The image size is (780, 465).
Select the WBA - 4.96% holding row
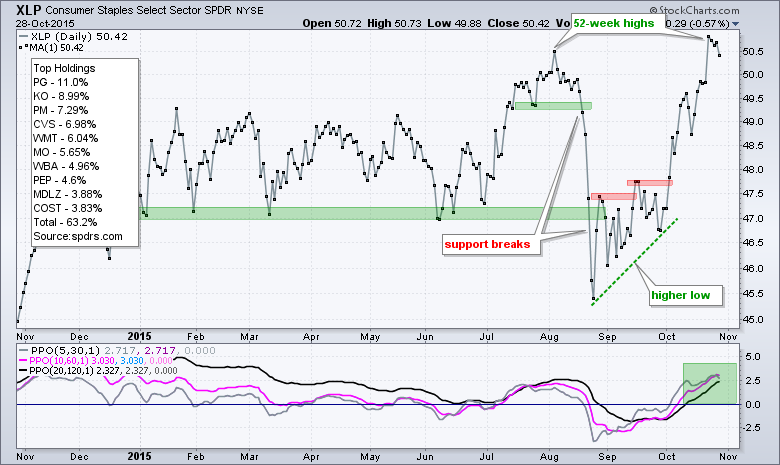66,166
